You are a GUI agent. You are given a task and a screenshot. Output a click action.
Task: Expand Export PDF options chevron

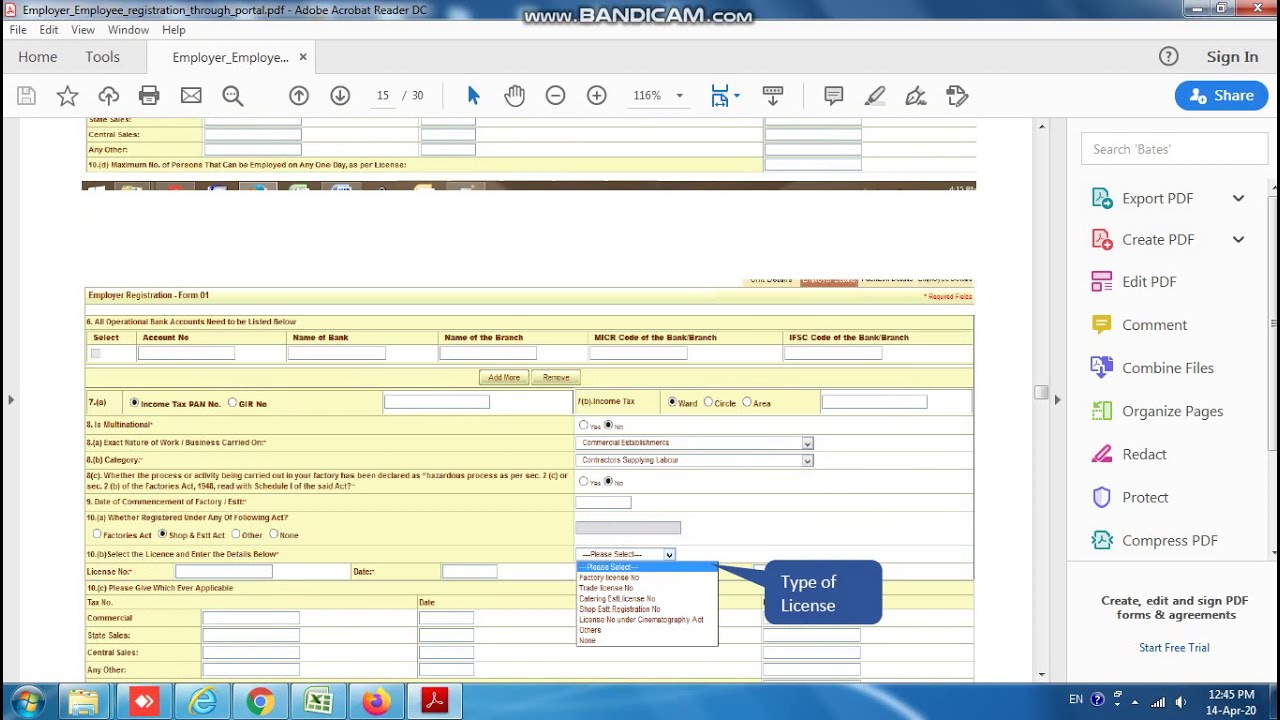[1238, 198]
